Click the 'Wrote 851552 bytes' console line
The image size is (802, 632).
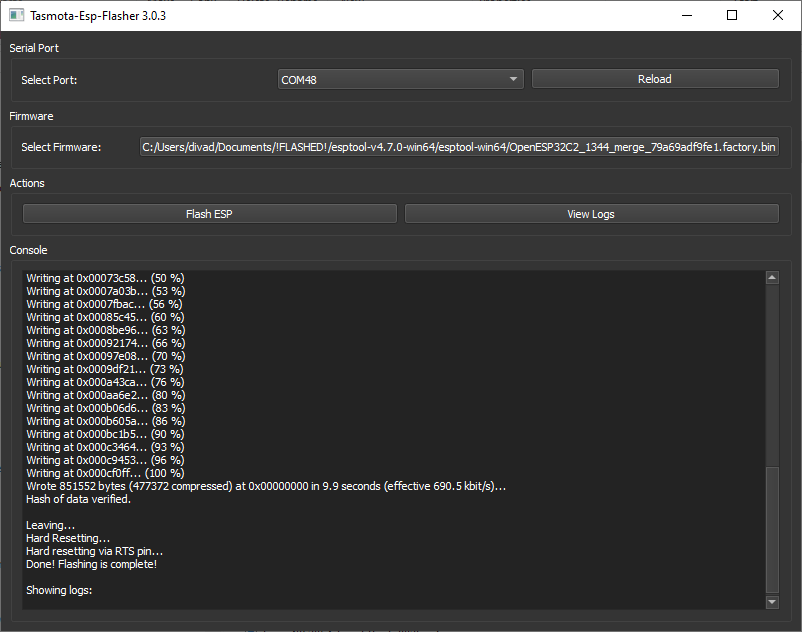(266, 486)
